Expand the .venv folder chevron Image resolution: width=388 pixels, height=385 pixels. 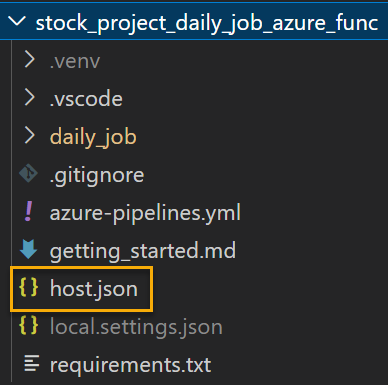(30, 60)
